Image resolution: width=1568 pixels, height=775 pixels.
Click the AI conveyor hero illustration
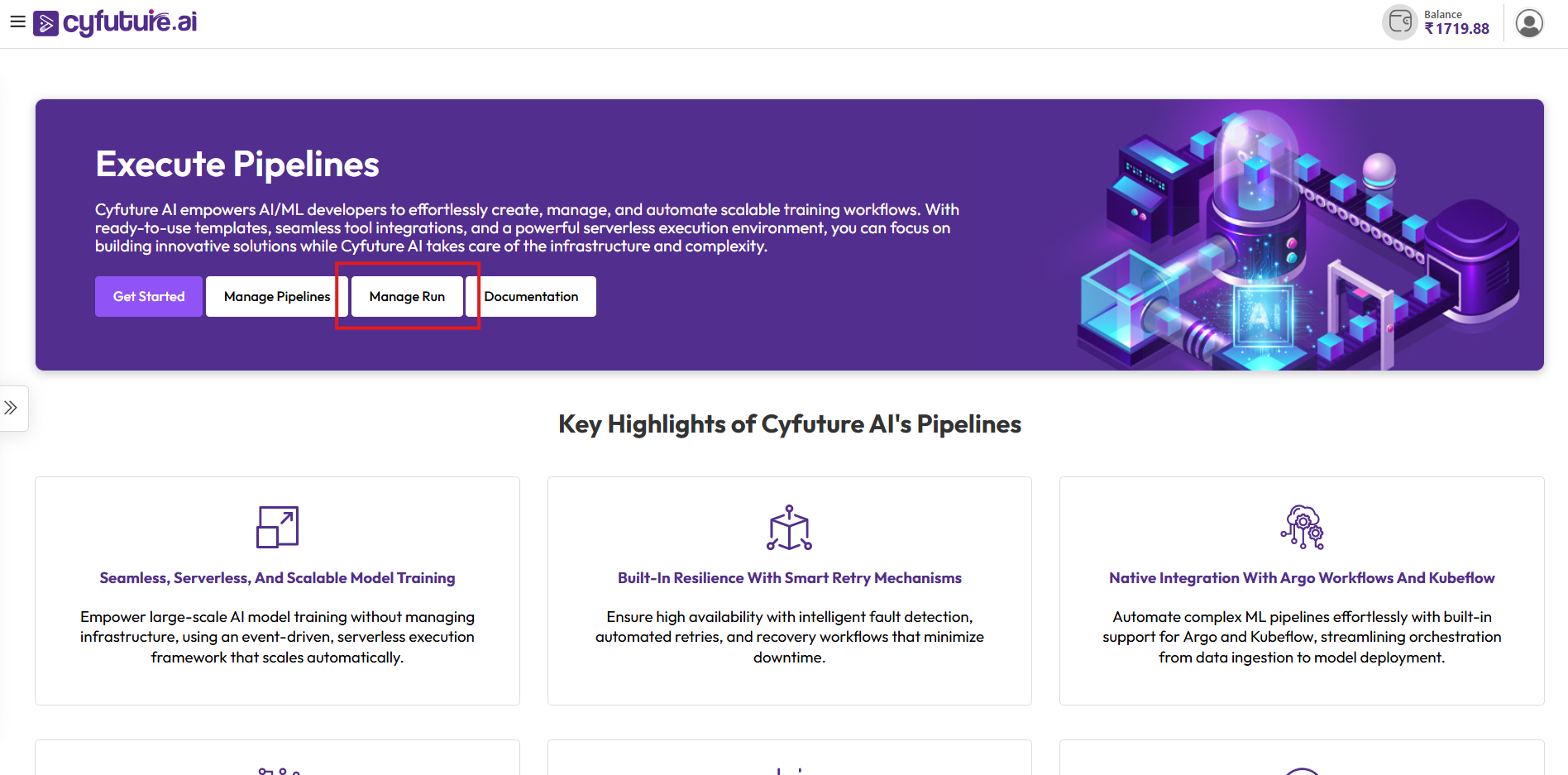tap(1298, 240)
